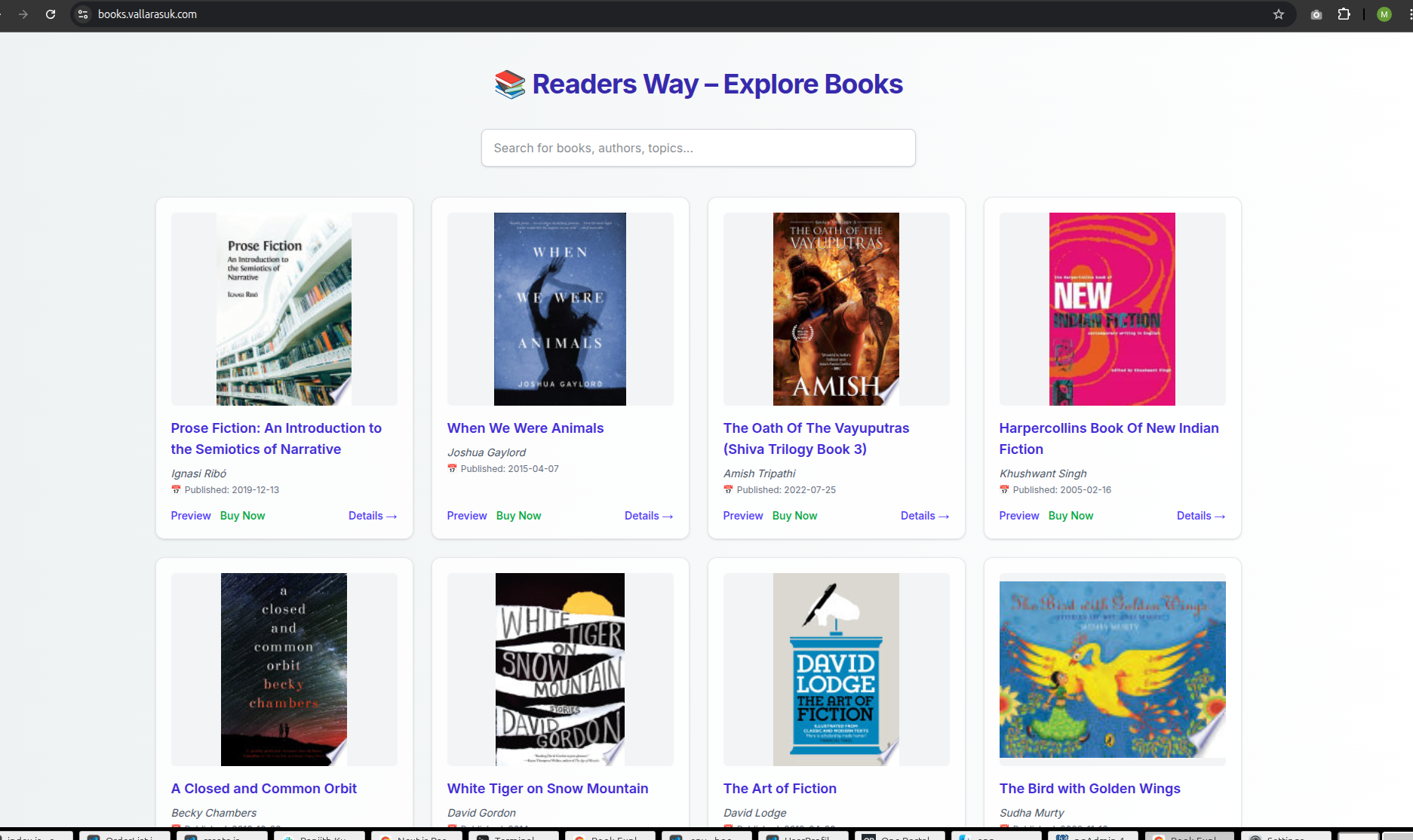Open The Bird with Golden Wings cover
The image size is (1413, 840).
(x=1112, y=670)
